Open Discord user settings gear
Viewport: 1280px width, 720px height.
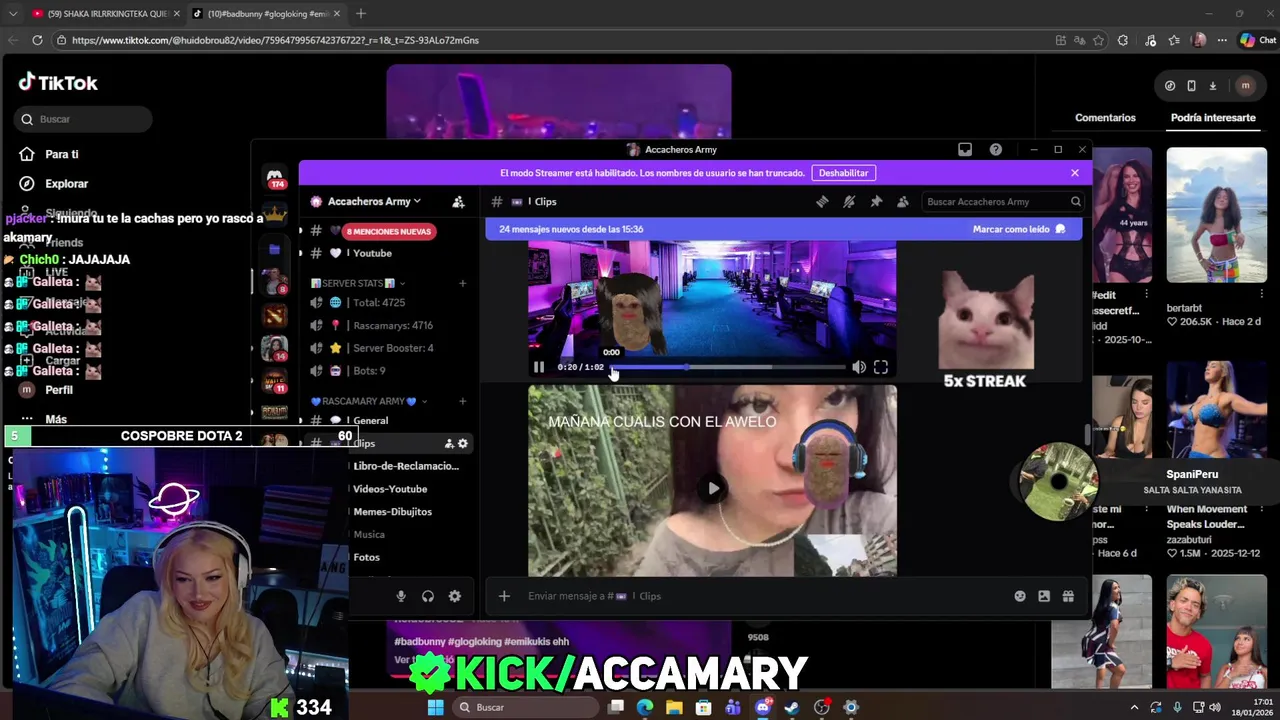click(455, 596)
